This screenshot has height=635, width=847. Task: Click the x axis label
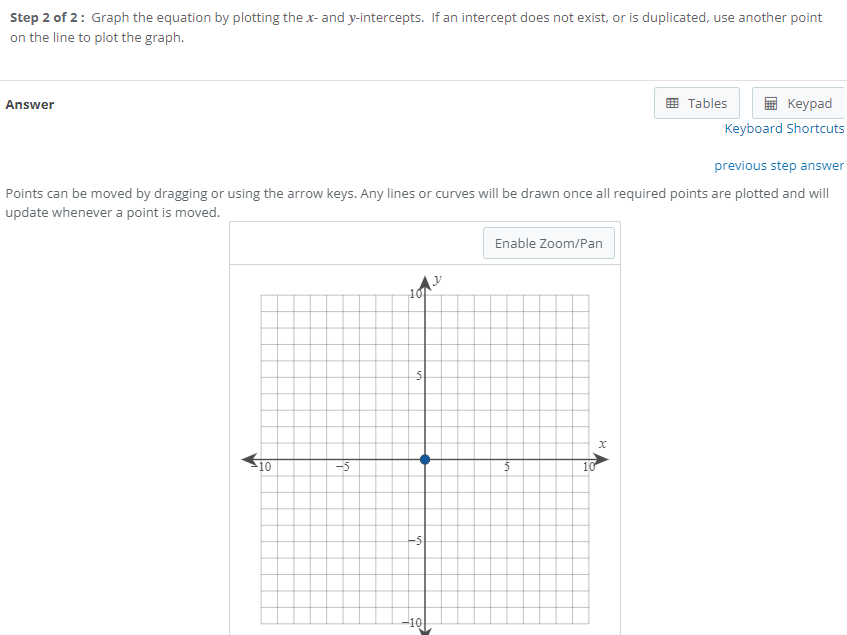(x=602, y=444)
